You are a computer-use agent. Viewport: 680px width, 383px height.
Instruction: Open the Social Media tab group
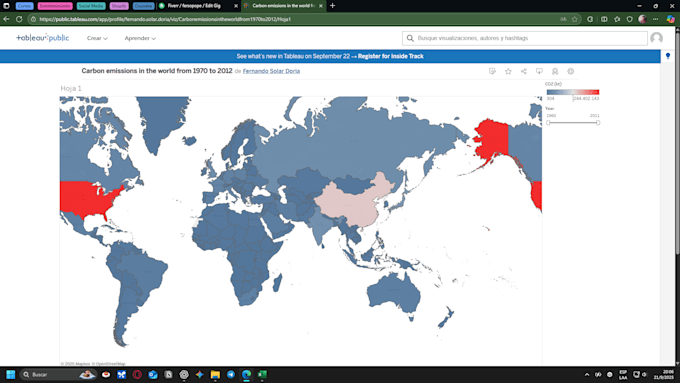pos(91,6)
